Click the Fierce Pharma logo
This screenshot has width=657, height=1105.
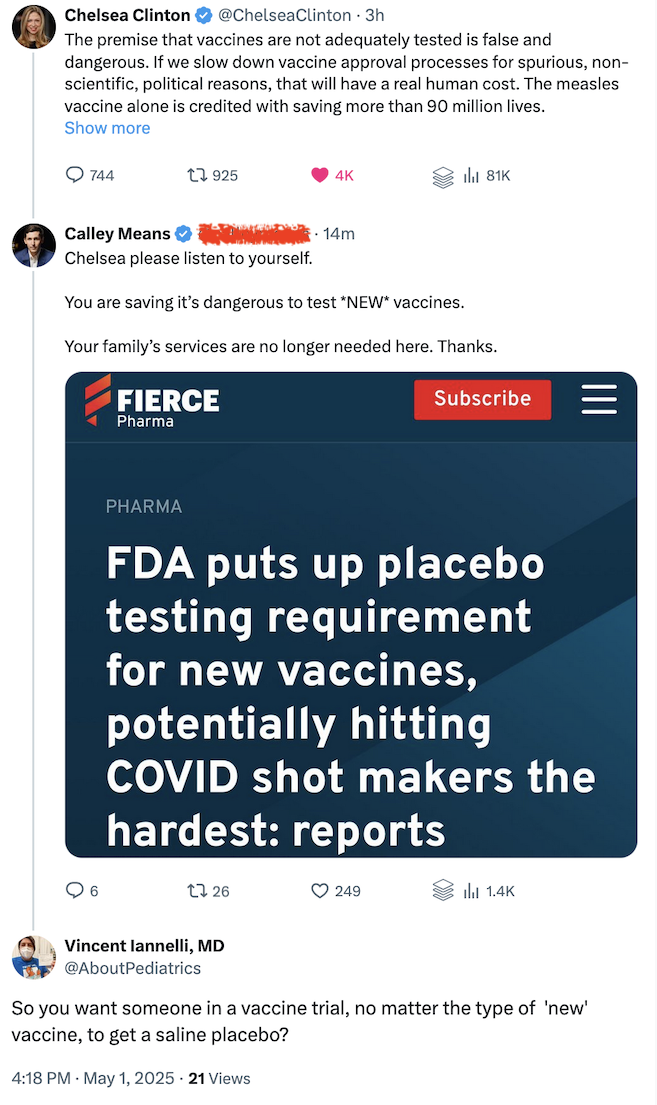152,401
